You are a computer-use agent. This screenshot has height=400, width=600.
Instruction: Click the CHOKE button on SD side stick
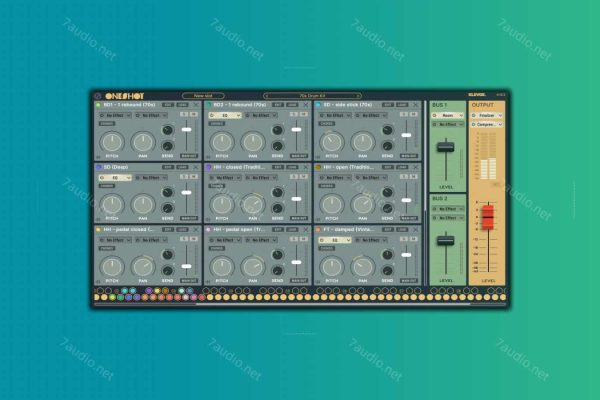327,124
